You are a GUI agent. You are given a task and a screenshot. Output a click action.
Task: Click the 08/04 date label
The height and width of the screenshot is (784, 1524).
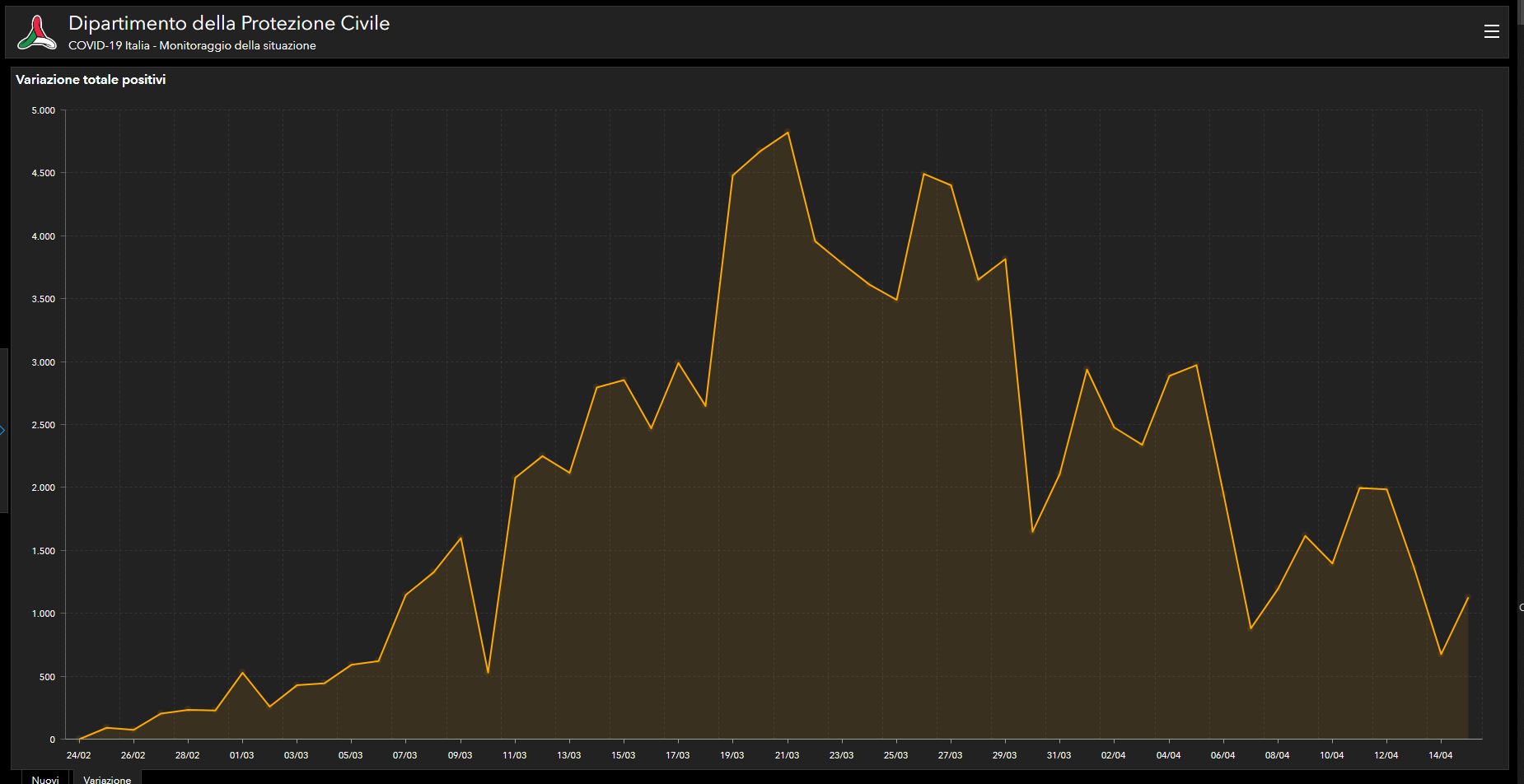coord(1277,755)
